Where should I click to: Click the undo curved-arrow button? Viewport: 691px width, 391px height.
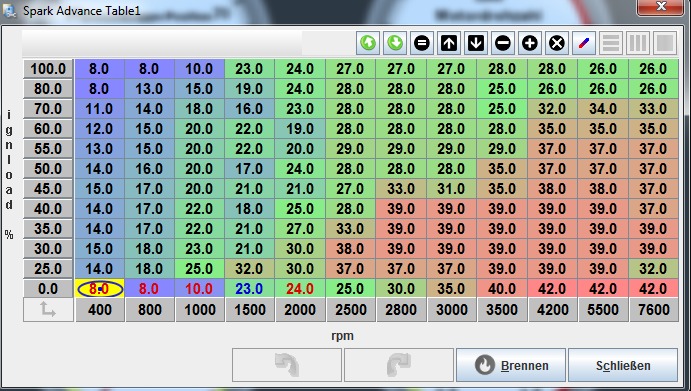point(287,365)
